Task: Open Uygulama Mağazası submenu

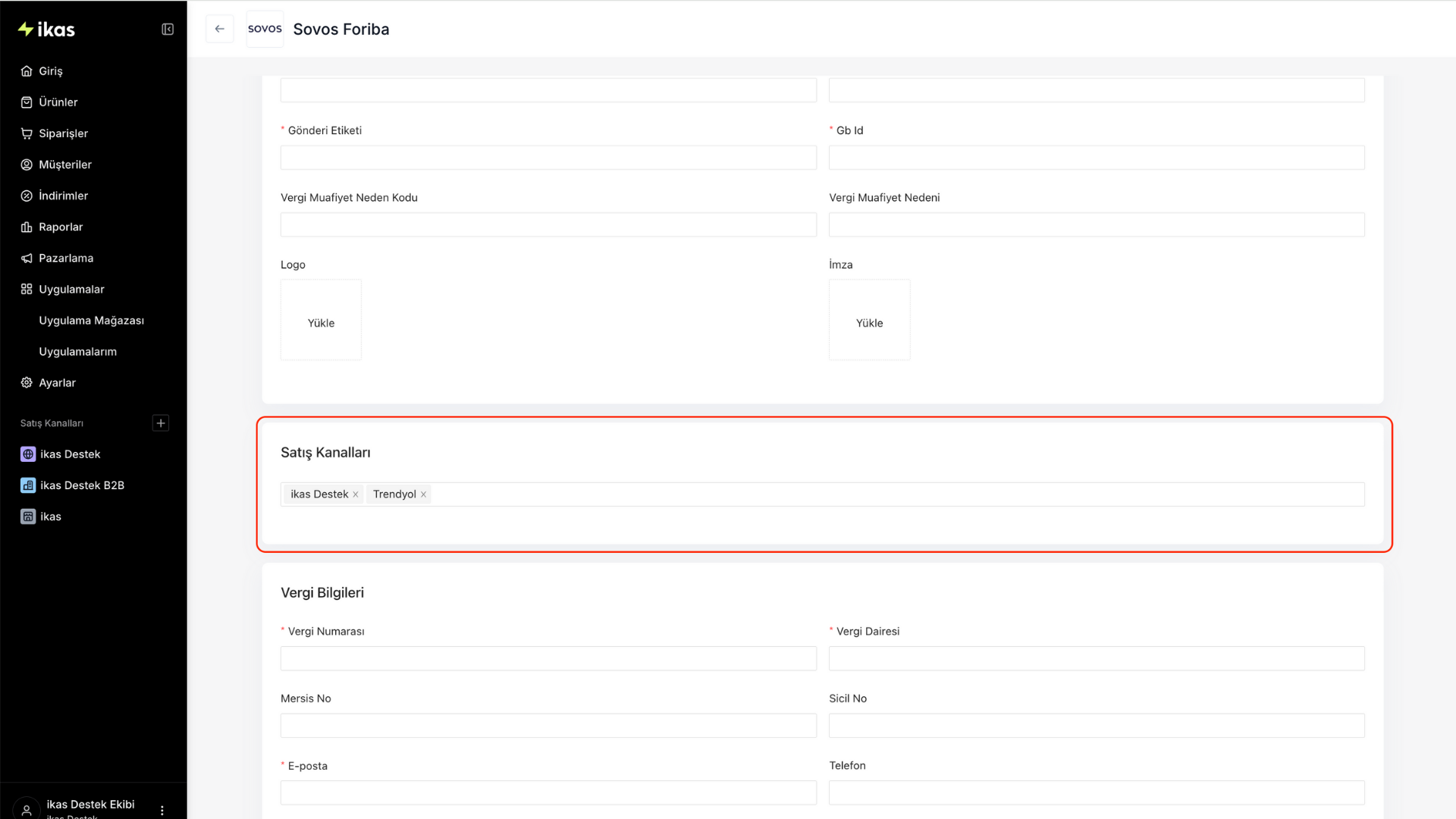Action: 93,321
